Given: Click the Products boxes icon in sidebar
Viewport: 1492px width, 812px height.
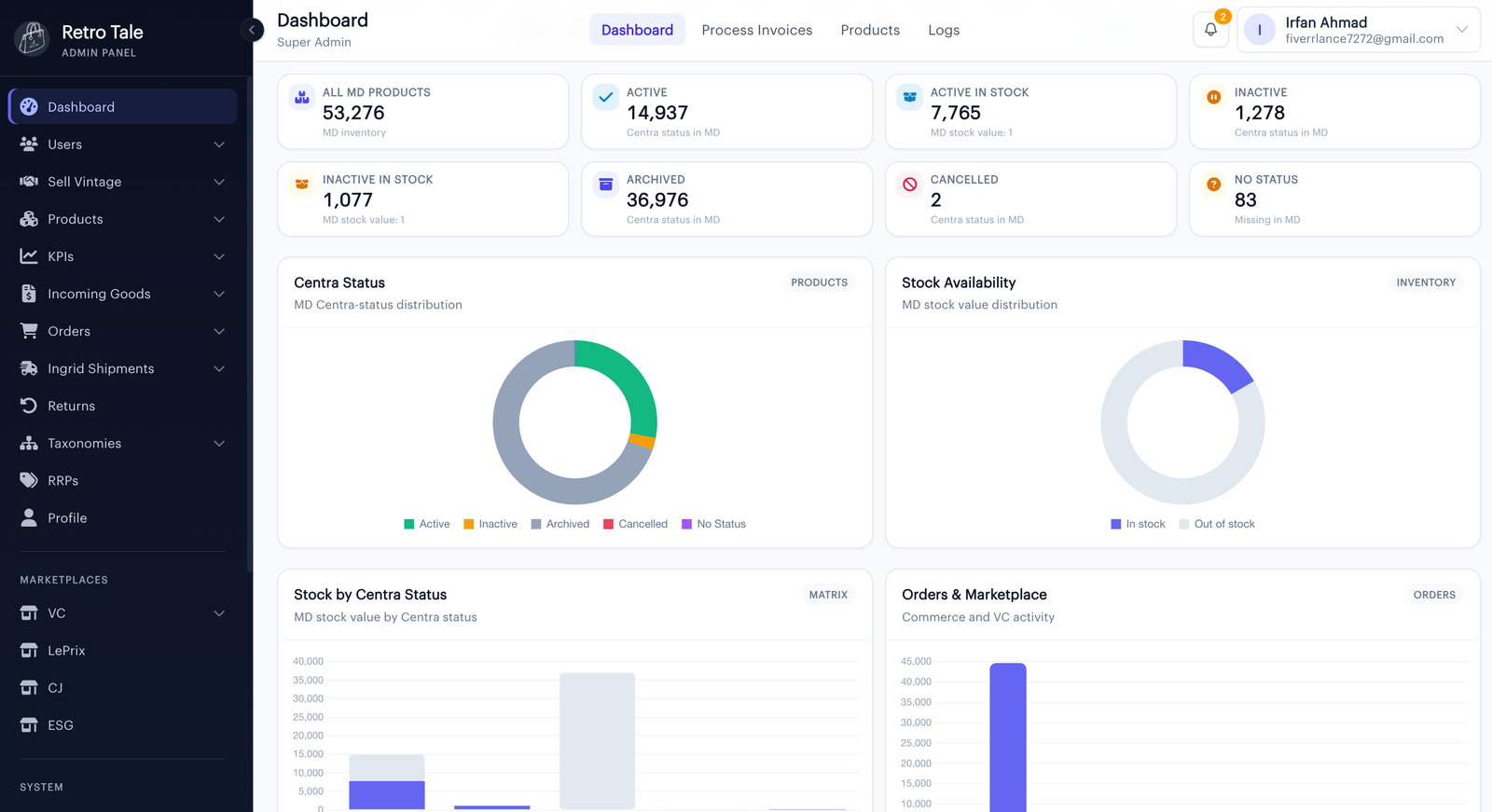Looking at the screenshot, I should [x=29, y=218].
